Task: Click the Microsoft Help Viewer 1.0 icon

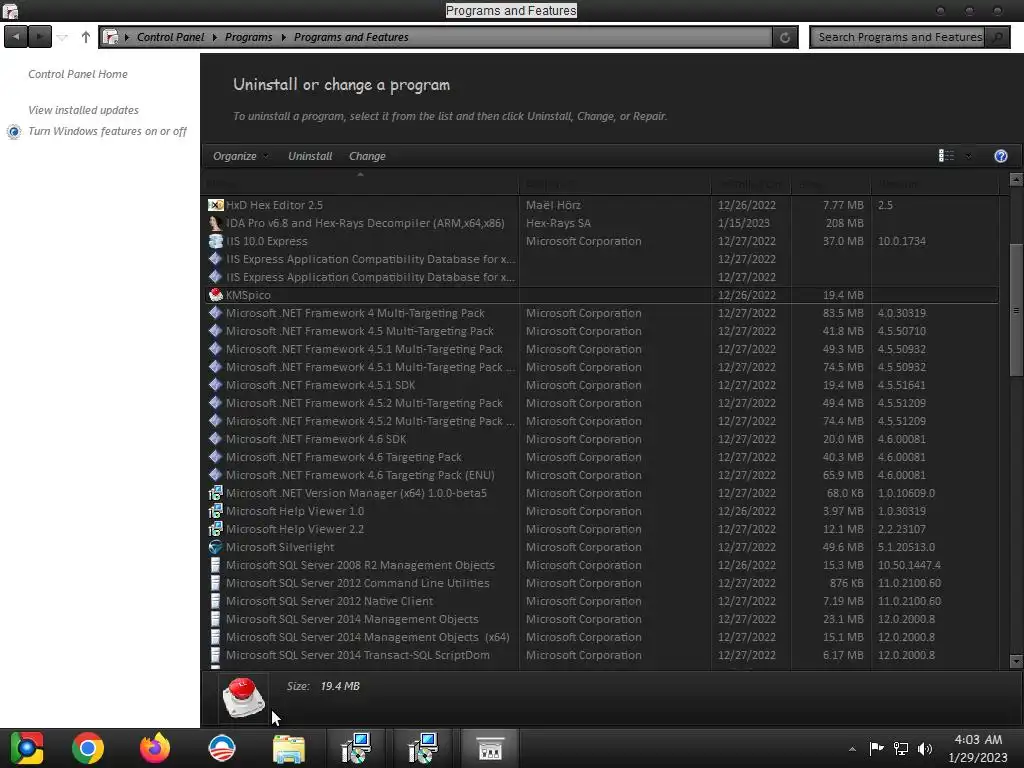Action: point(216,511)
